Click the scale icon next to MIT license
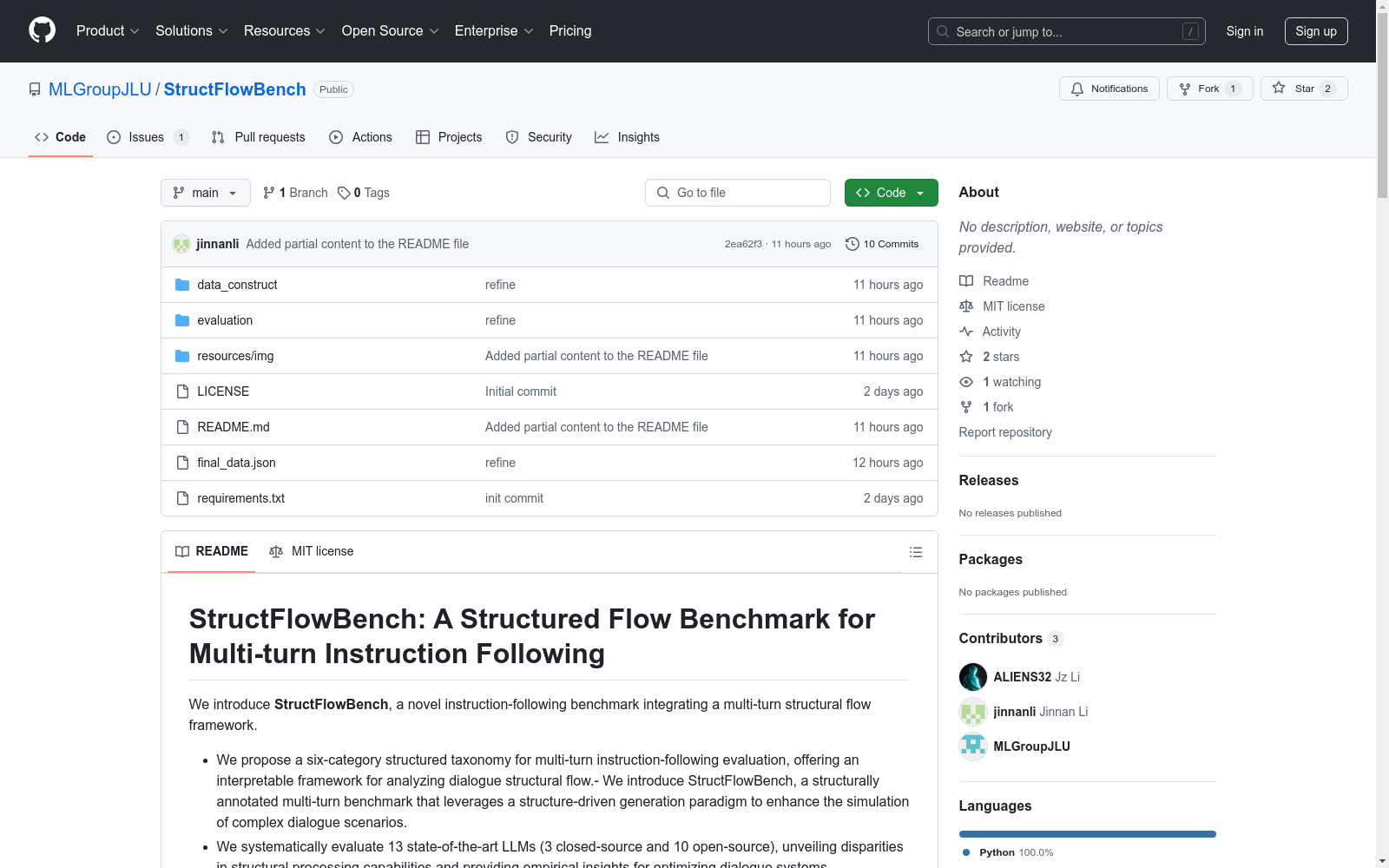The height and width of the screenshot is (868, 1389). (966, 306)
